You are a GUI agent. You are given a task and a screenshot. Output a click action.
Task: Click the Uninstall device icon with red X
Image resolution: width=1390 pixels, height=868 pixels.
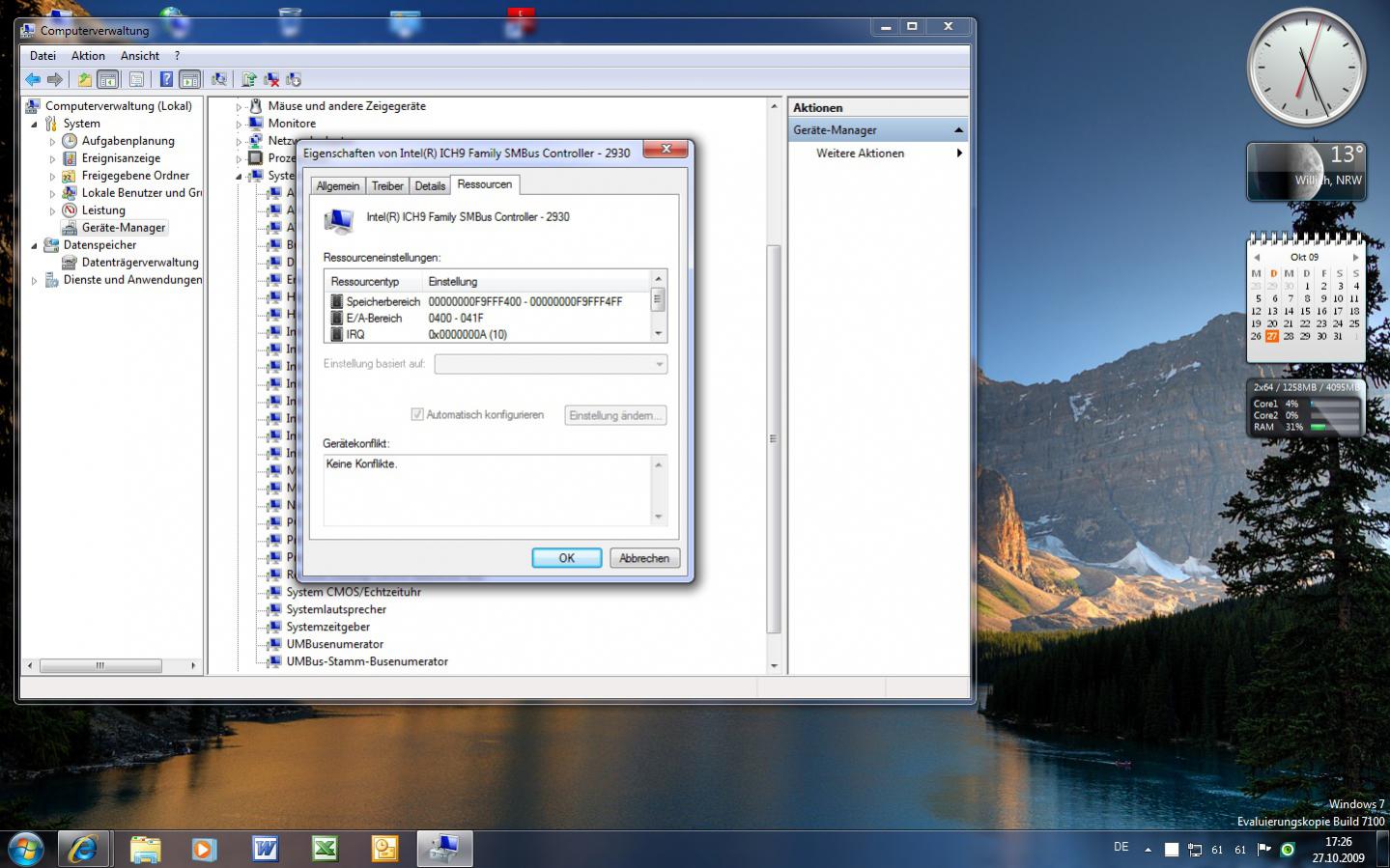click(271, 79)
